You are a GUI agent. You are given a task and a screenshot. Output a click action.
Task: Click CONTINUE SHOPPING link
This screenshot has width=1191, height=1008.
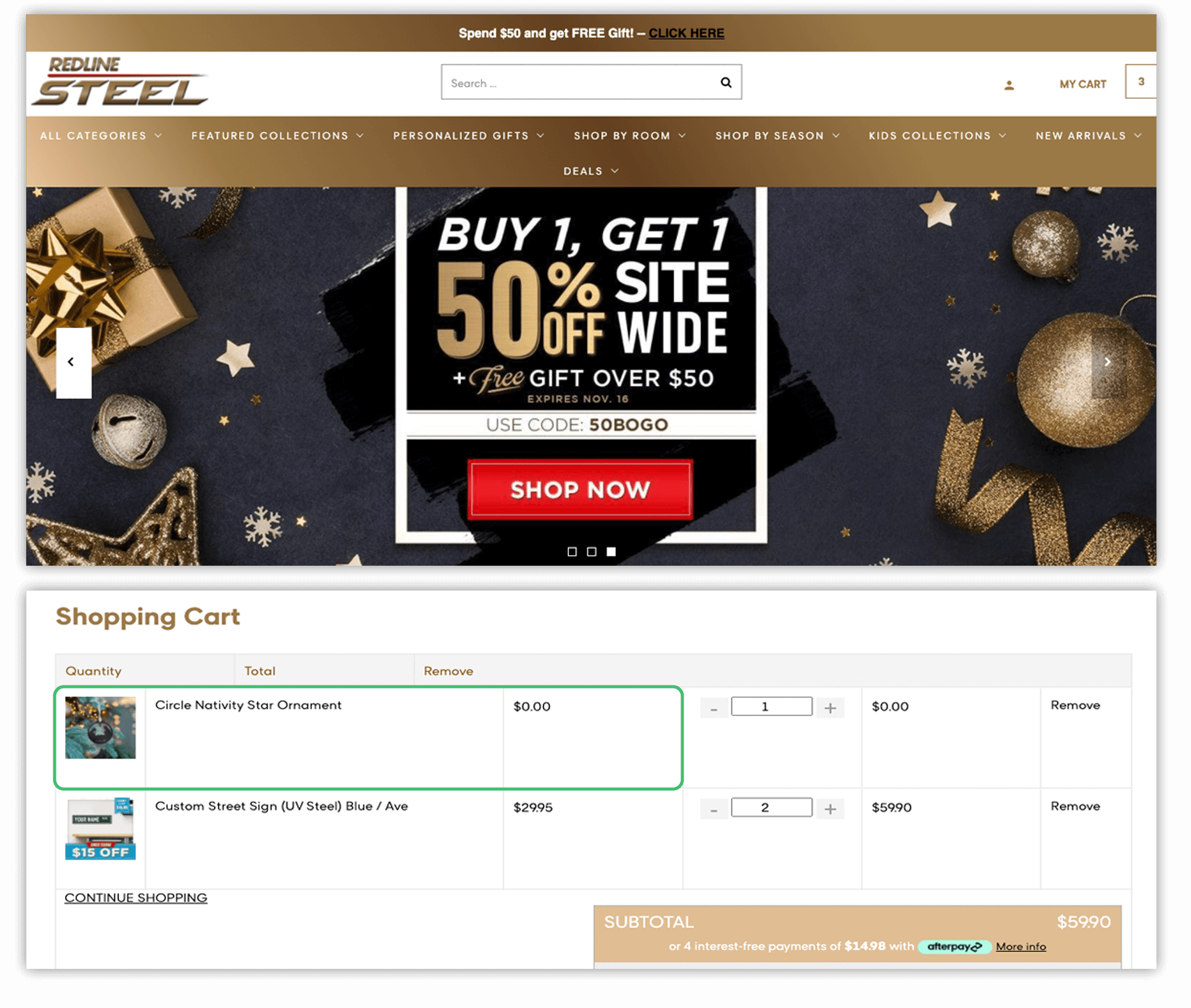pos(136,898)
